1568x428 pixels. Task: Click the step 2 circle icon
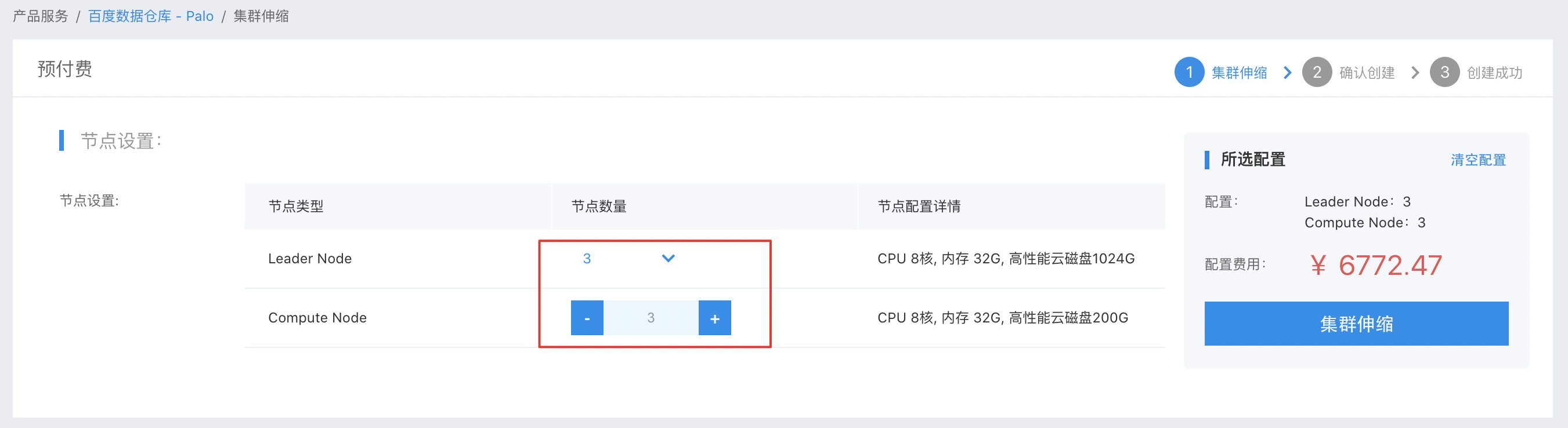1317,72
